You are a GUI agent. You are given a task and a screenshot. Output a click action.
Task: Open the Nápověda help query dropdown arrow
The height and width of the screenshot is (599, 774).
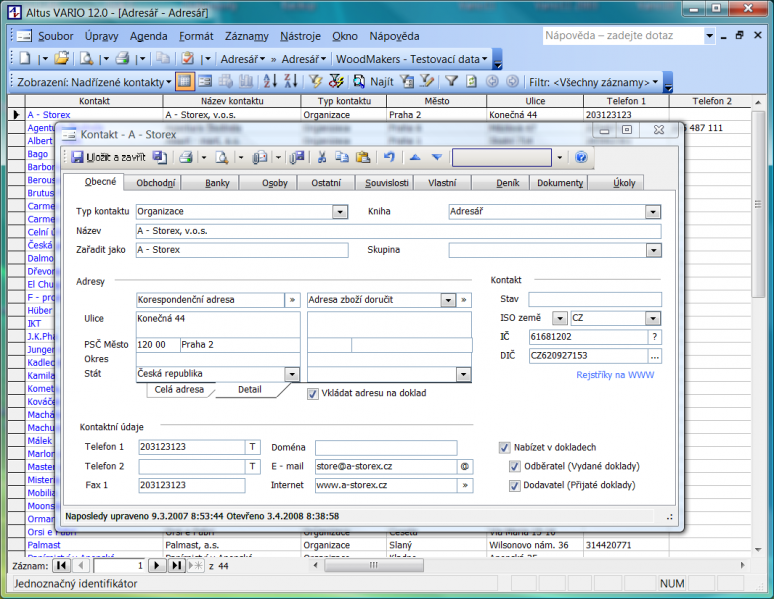click(x=709, y=36)
